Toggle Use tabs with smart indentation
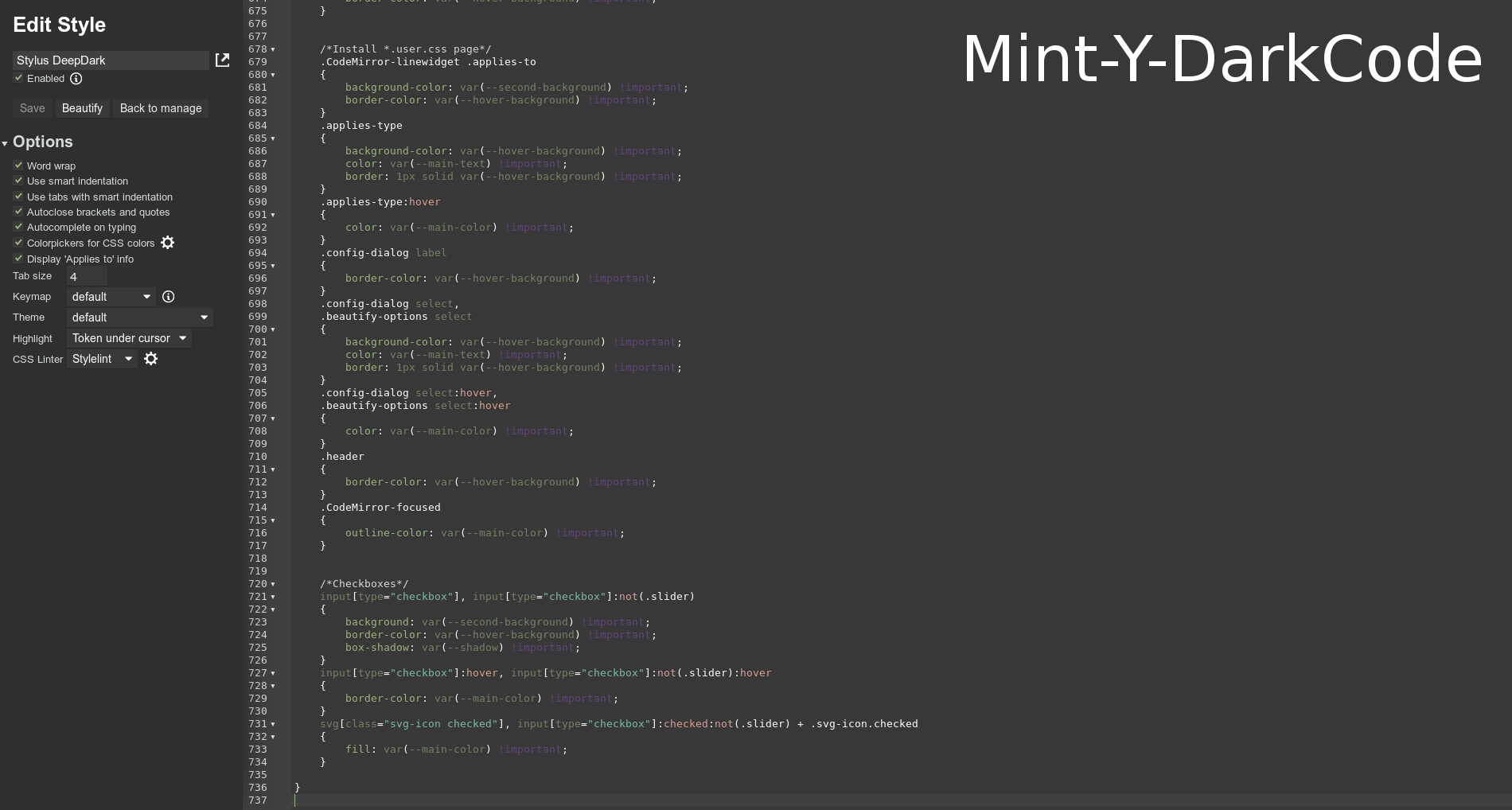This screenshot has height=810, width=1512. [18, 197]
